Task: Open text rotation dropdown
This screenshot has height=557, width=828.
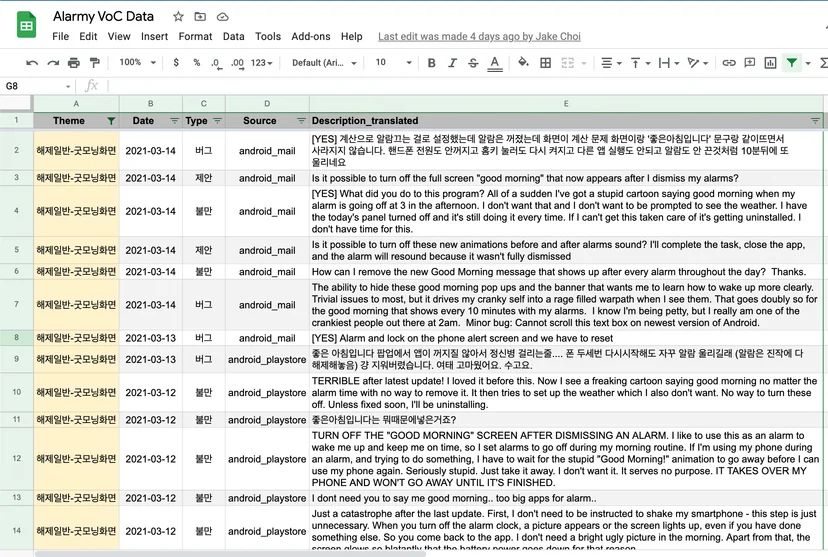Action: [x=698, y=63]
